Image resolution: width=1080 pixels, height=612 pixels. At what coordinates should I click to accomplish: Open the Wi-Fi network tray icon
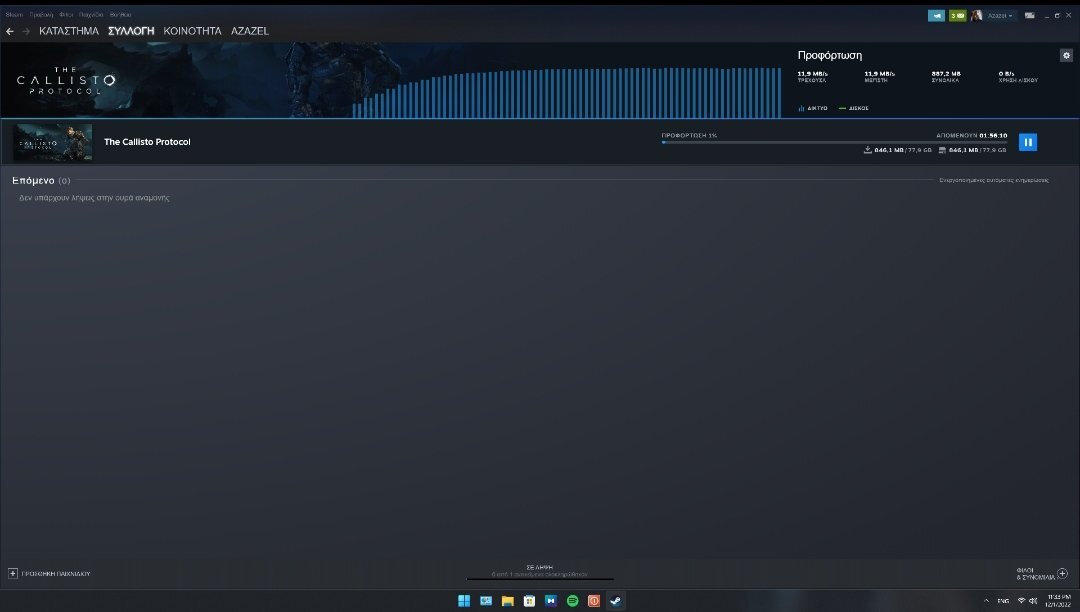pyautogui.click(x=1021, y=601)
